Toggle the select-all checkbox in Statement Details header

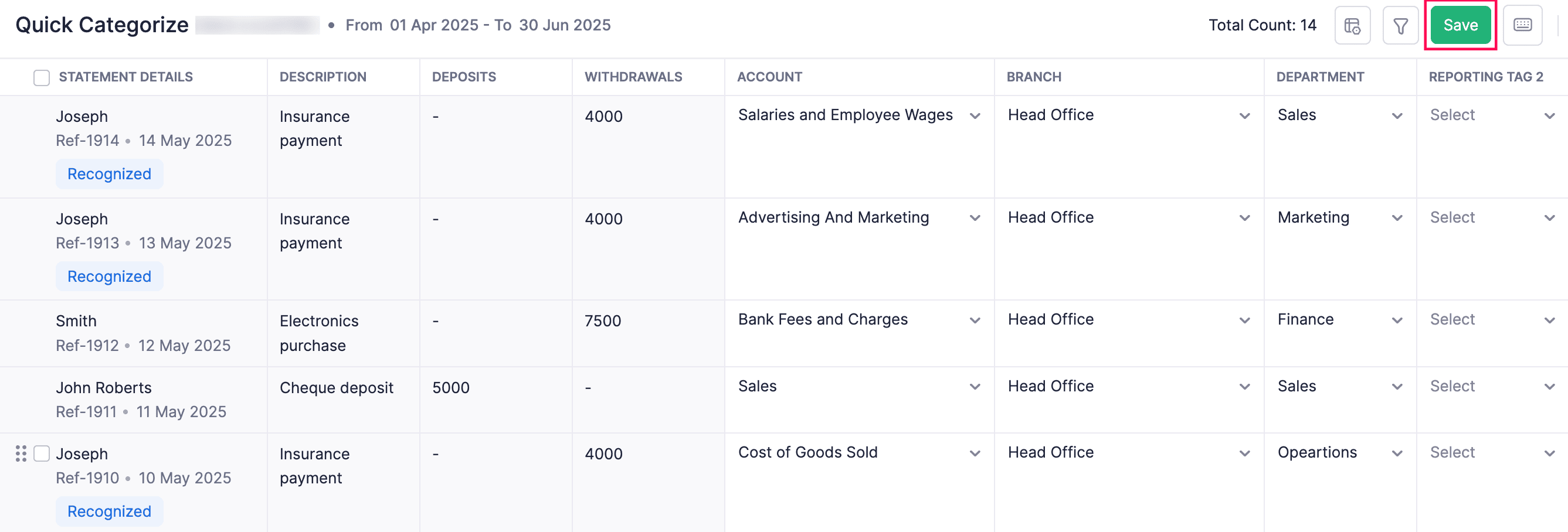(42, 77)
